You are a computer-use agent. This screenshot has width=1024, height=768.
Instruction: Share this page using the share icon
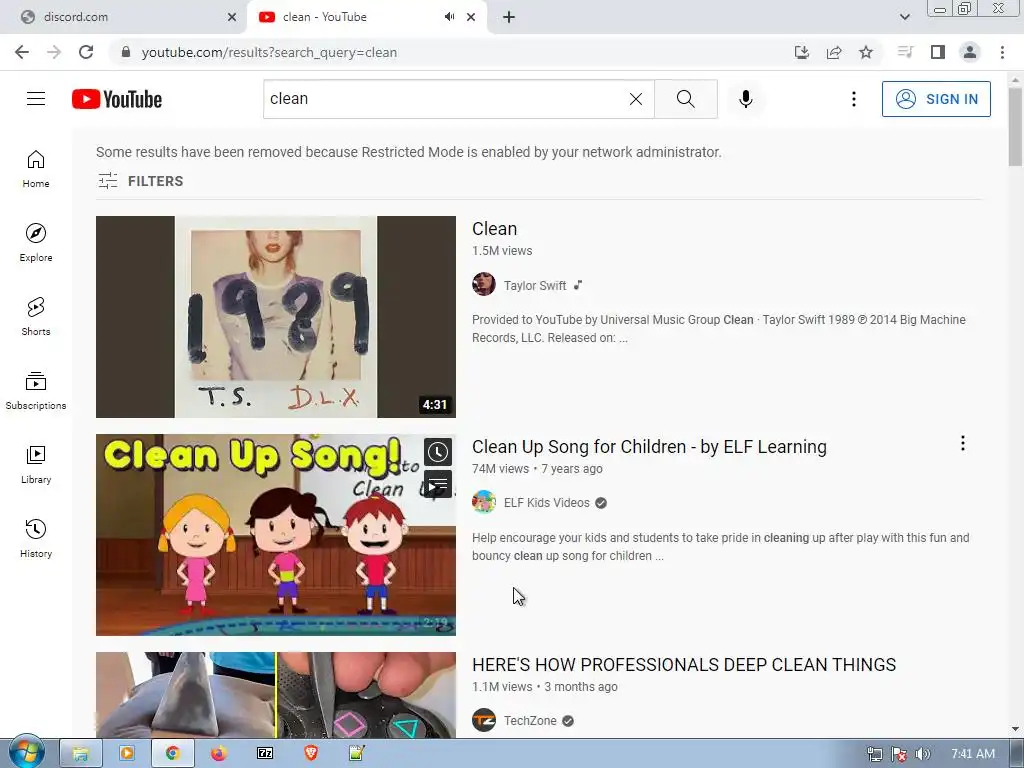(834, 52)
